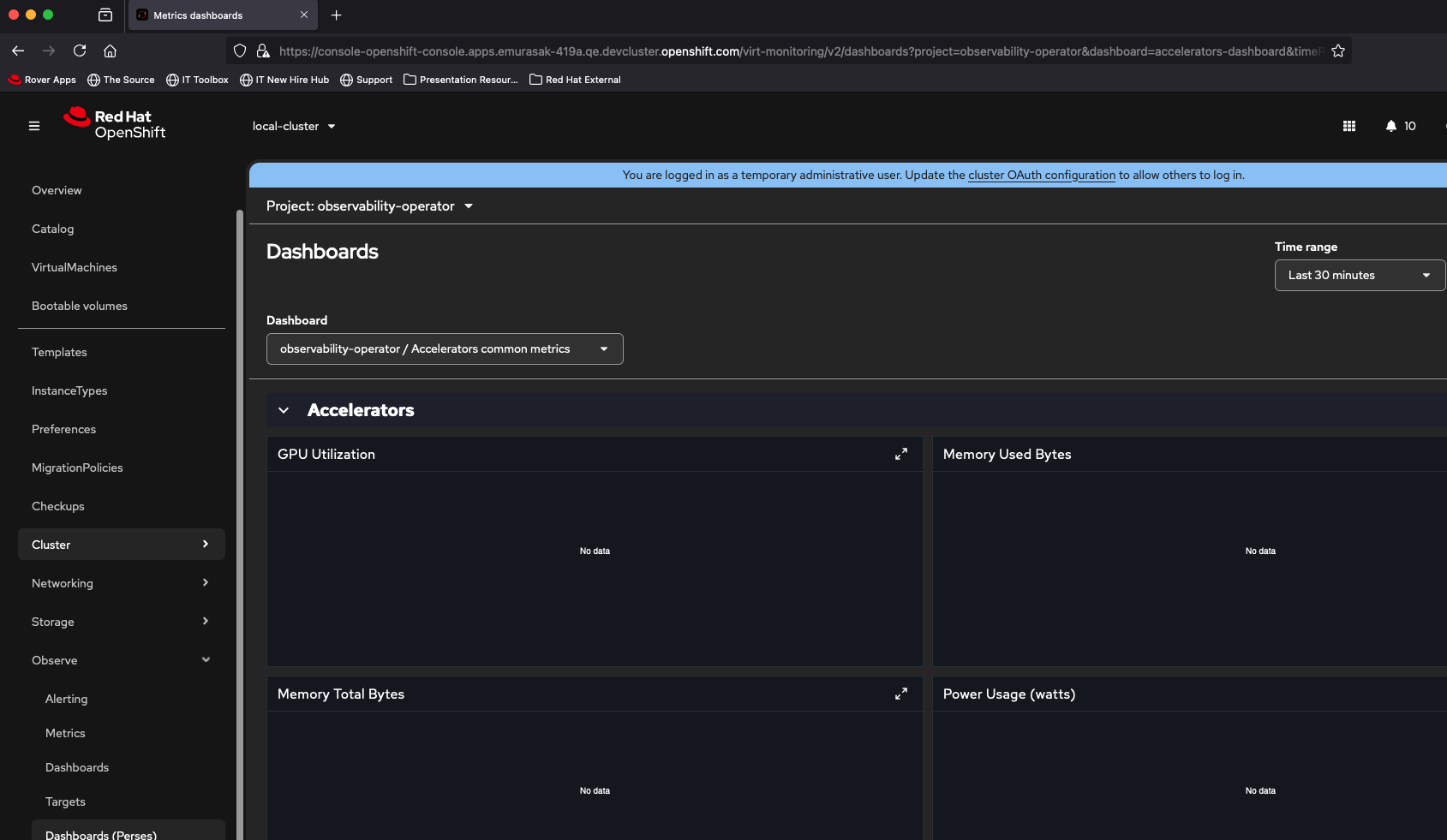Open the browser tab overview button
Viewport: 1447px width, 840px height.
105,15
